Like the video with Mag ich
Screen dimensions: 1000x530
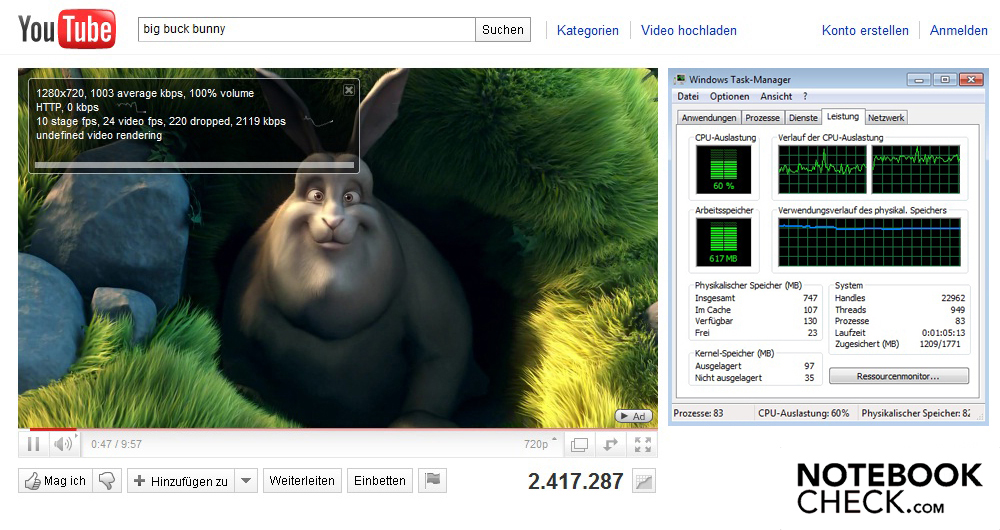pyautogui.click(x=55, y=481)
